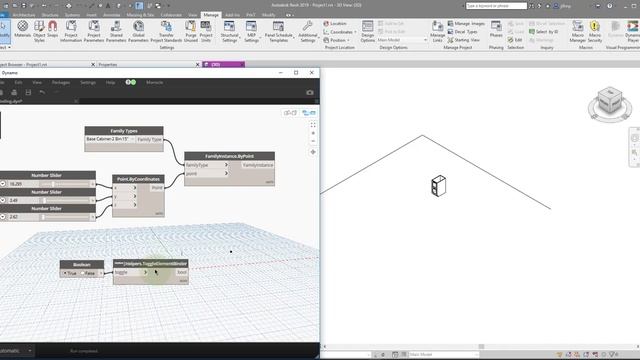640x360 pixels.
Task: Open the Macro Manager
Action: (578, 31)
